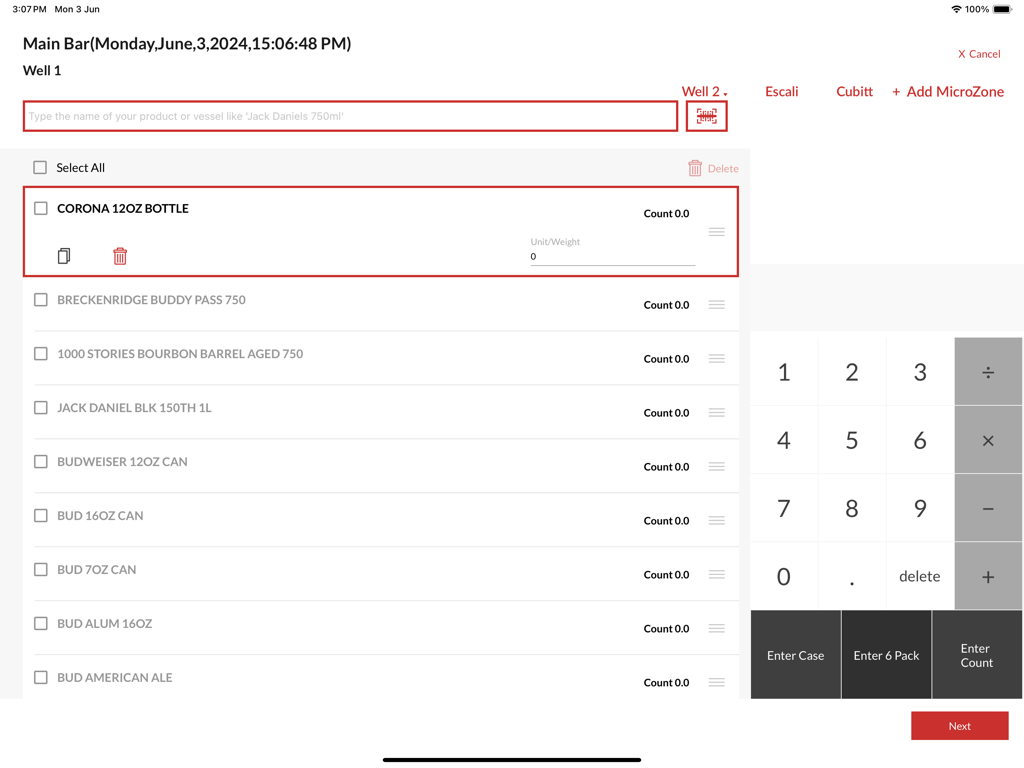Image resolution: width=1024 pixels, height=768 pixels.
Task: Grab reorder handle for Budweiser 12oz Can
Action: coord(716,467)
